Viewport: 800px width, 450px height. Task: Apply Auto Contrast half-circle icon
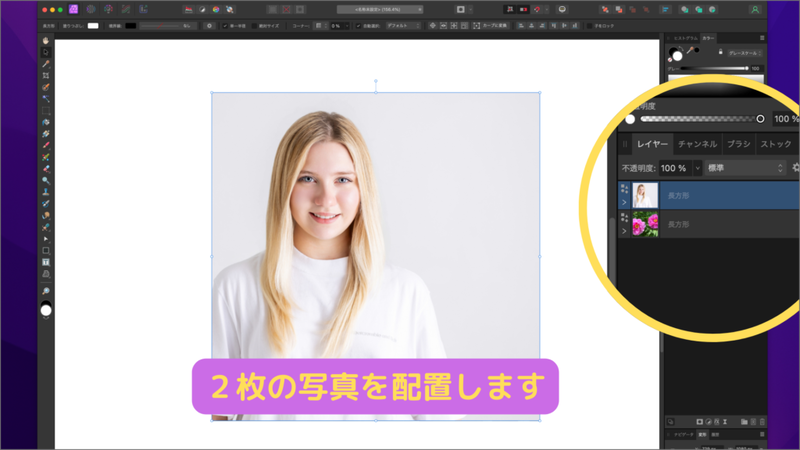[203, 9]
